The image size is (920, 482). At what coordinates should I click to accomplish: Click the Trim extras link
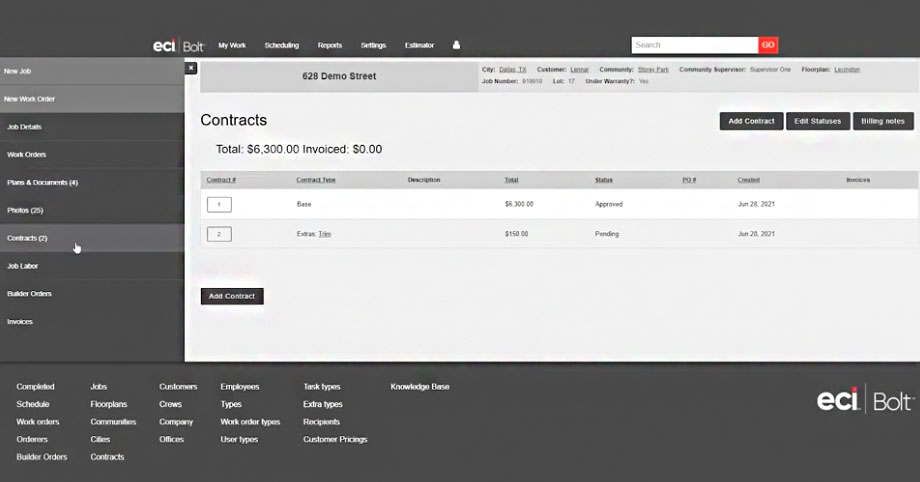(325, 234)
